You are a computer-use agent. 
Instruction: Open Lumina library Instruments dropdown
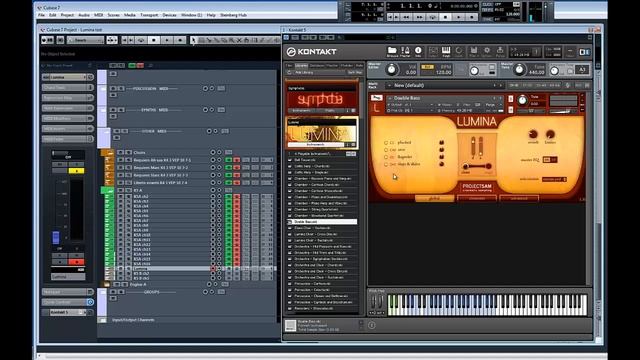(x=316, y=144)
